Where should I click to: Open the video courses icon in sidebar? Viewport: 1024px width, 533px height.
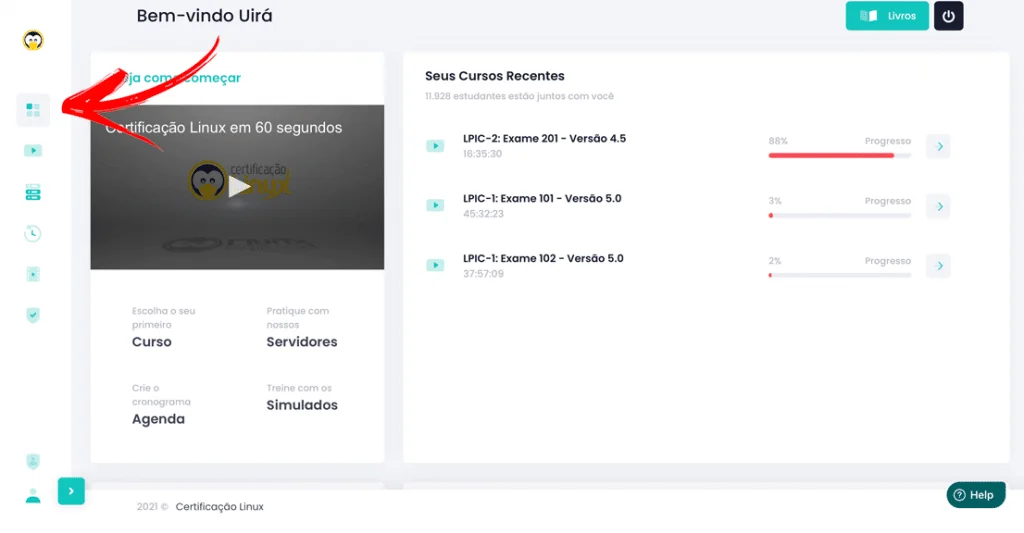click(x=33, y=151)
